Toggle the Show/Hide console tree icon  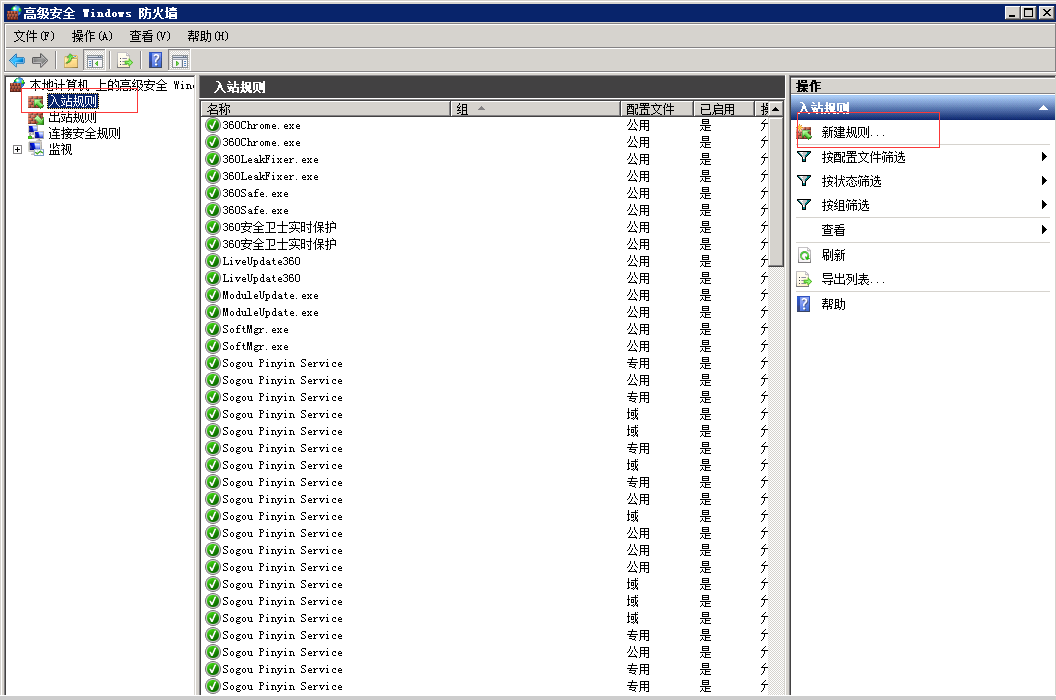[x=95, y=60]
